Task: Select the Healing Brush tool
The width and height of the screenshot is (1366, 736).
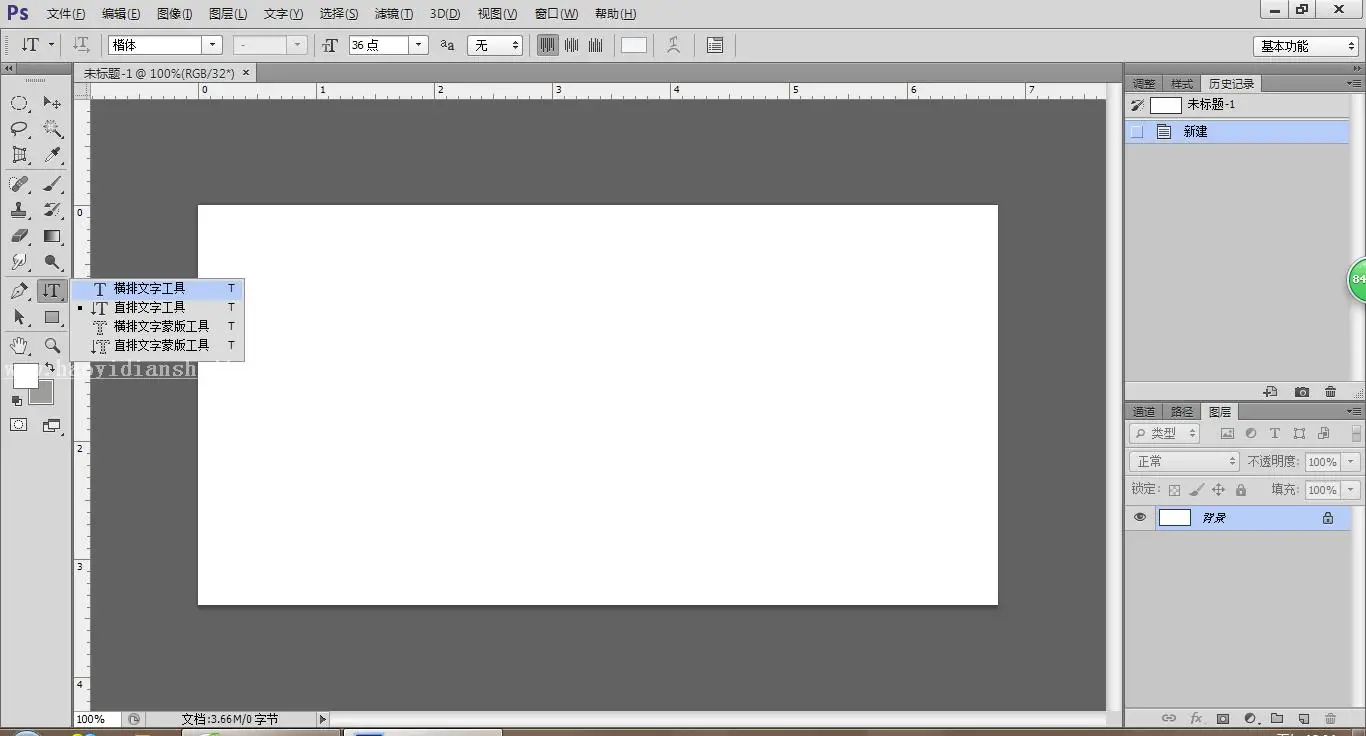Action: [19, 184]
